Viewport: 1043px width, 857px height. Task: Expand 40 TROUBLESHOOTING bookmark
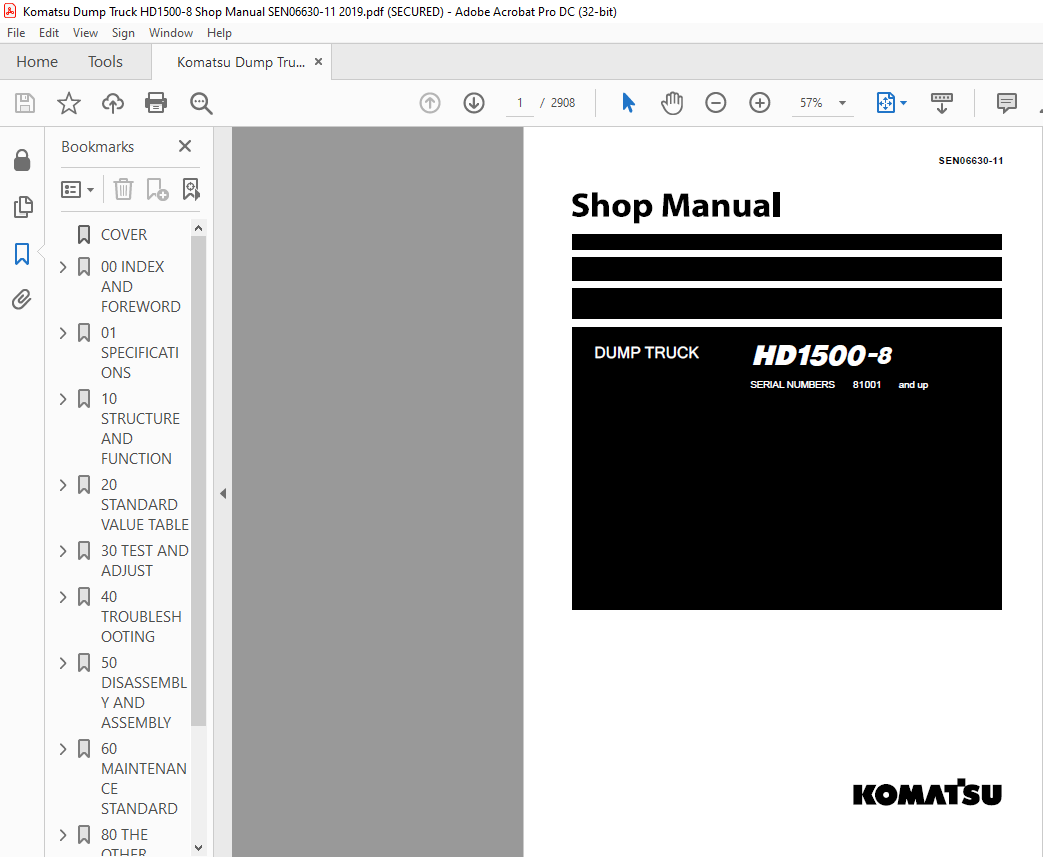click(63, 597)
